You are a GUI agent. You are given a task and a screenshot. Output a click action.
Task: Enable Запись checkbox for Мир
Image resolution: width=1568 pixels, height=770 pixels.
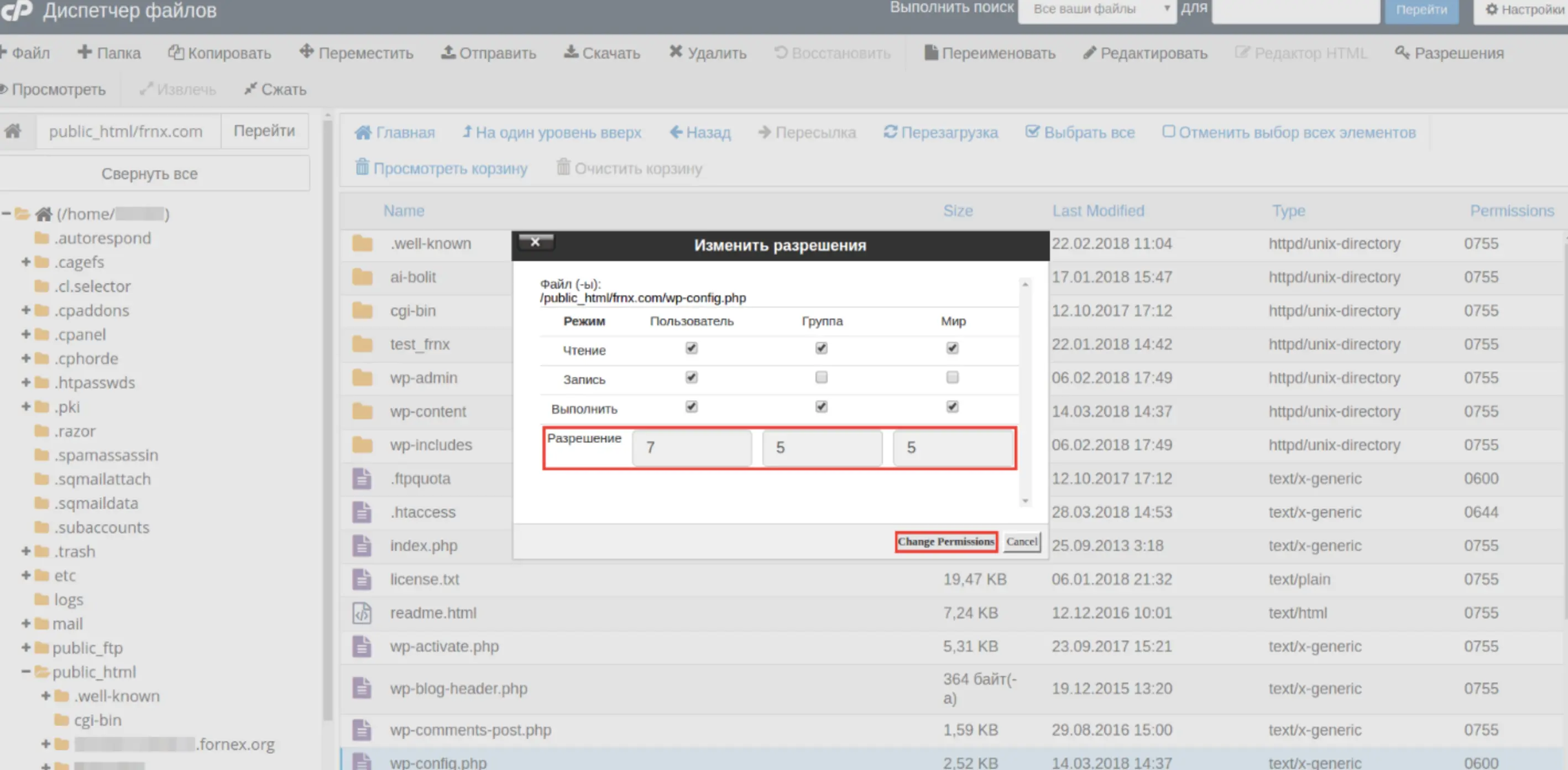tap(952, 377)
